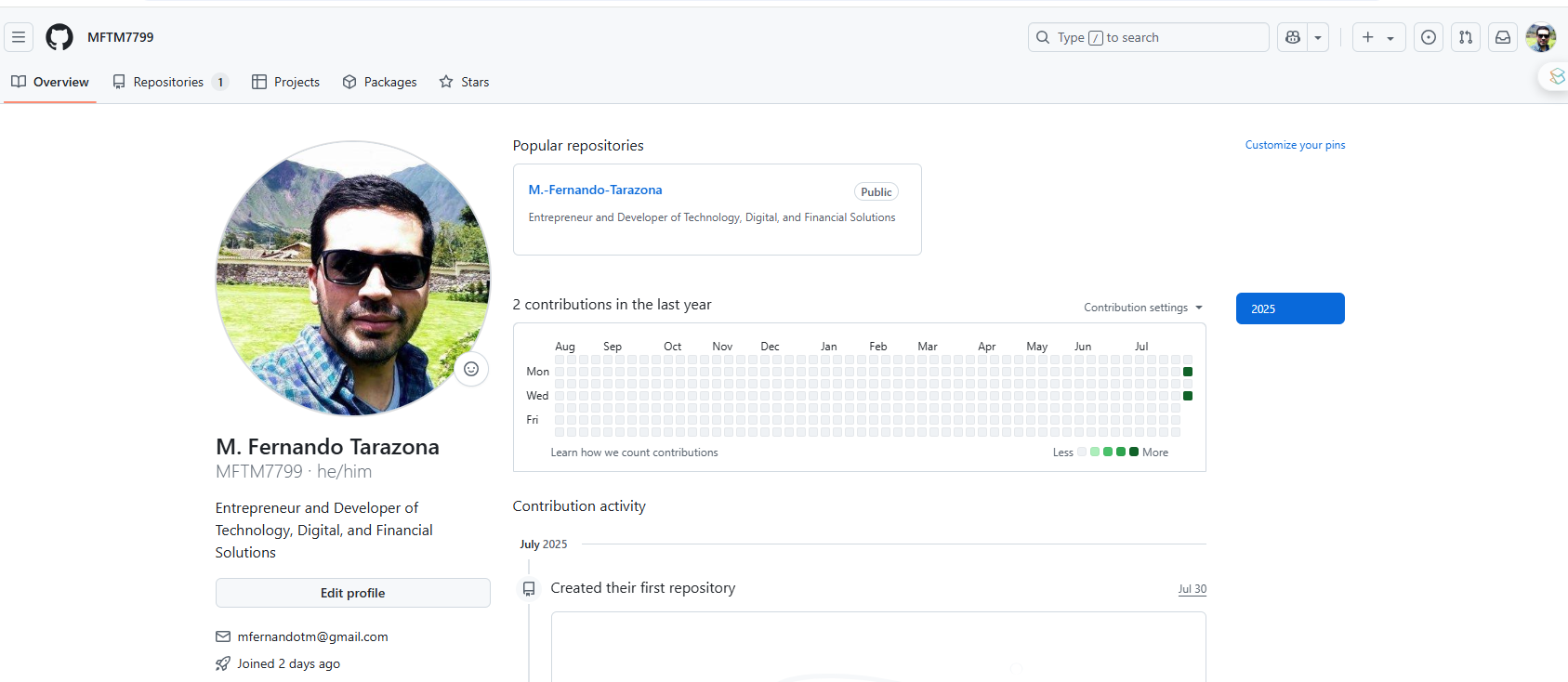Viewport: 1568px width, 682px height.
Task: Click the Wednesday green contribution square
Action: (x=1187, y=396)
